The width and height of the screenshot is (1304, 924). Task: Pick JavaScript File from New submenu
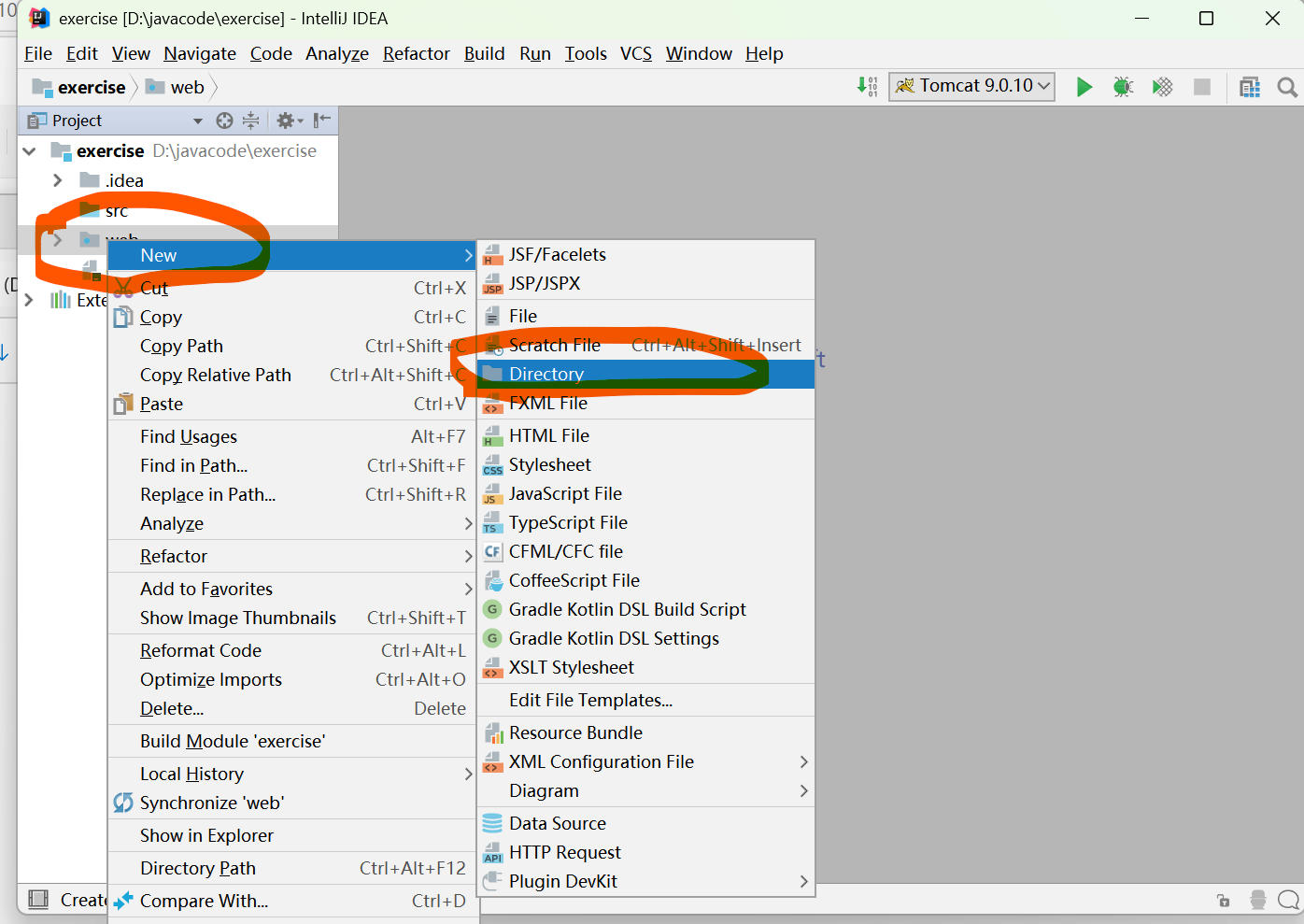[x=645, y=493]
